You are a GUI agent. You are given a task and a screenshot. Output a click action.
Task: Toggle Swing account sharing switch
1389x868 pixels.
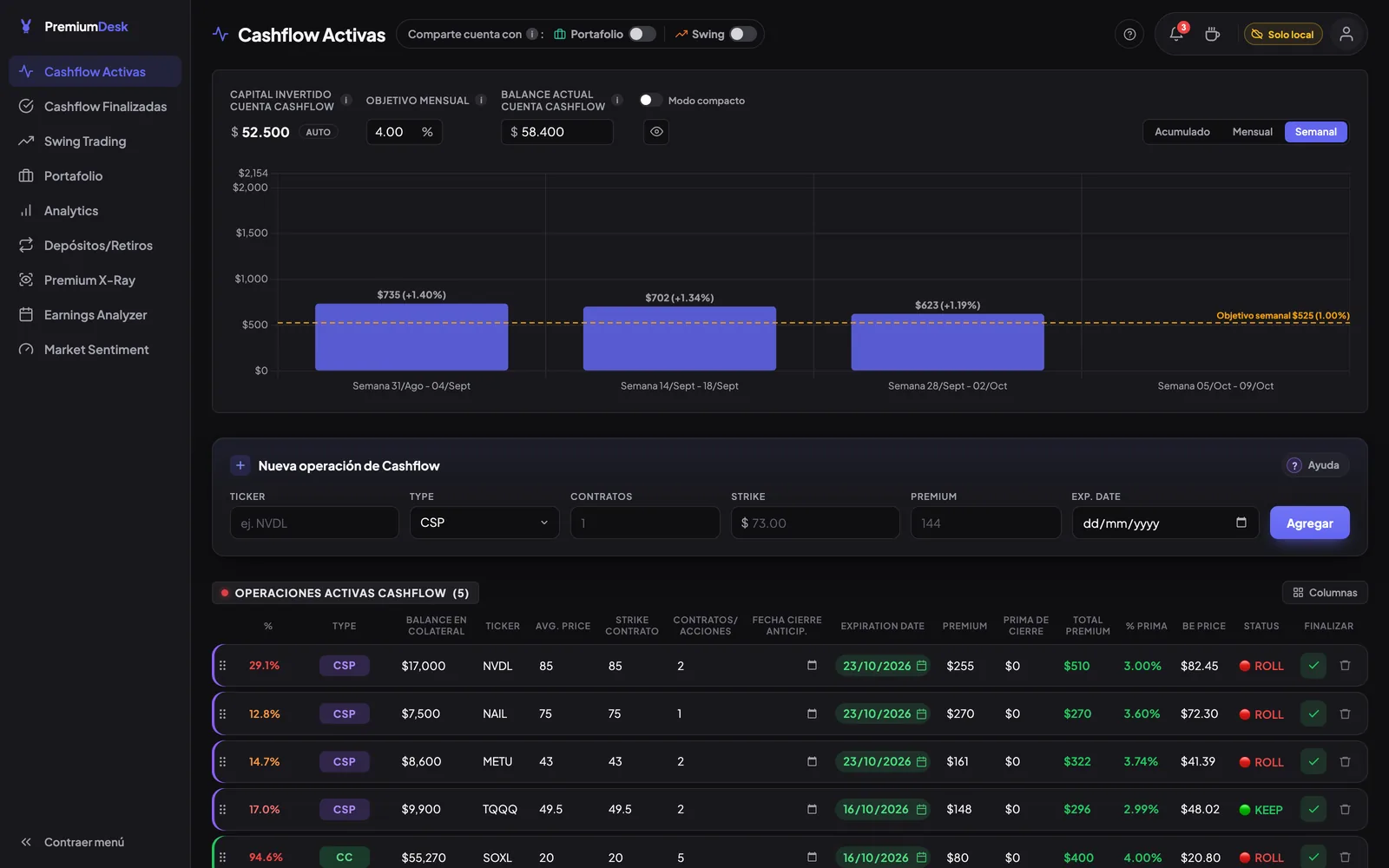click(x=742, y=34)
